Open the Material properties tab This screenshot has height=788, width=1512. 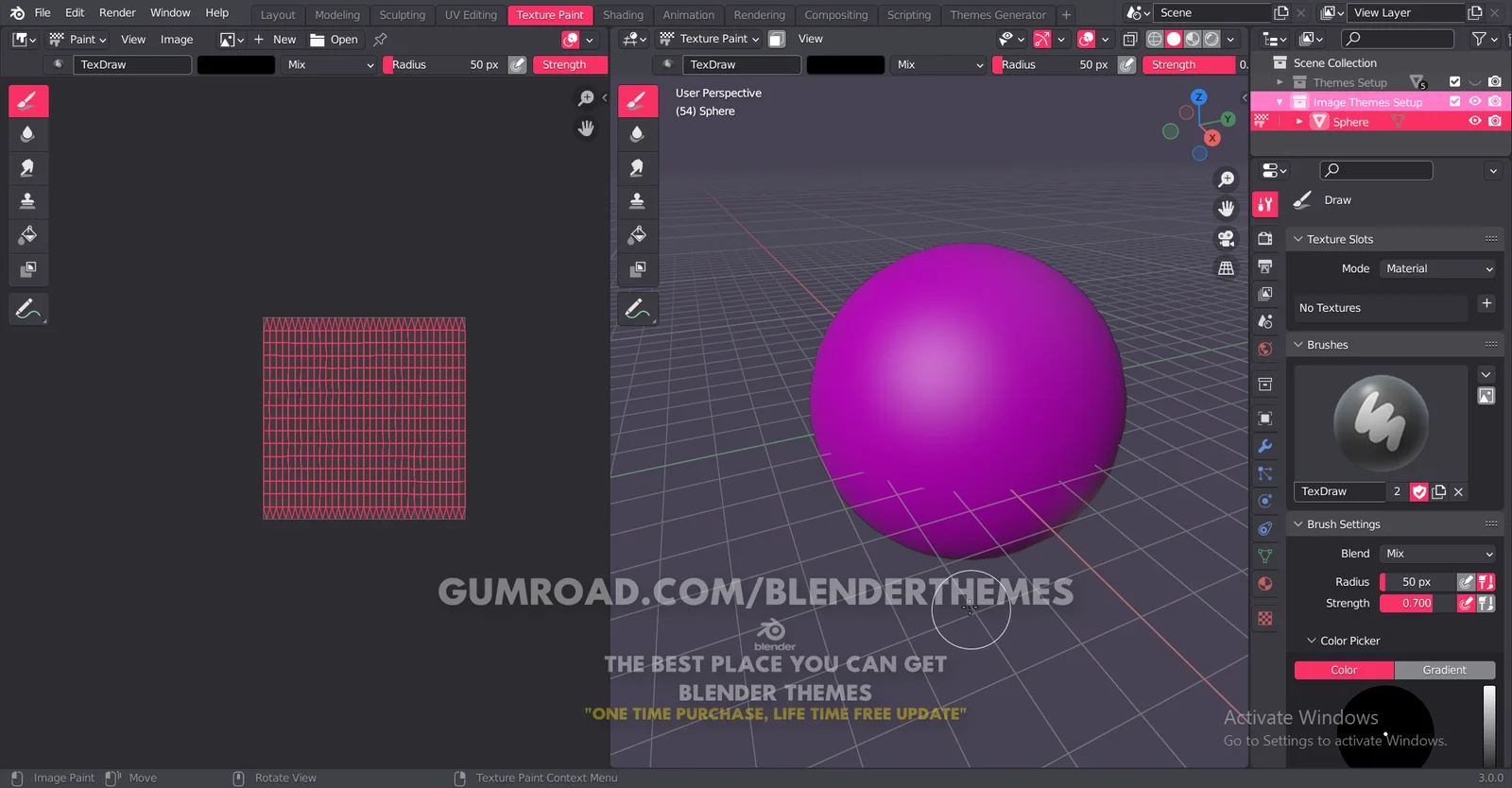(1265, 584)
